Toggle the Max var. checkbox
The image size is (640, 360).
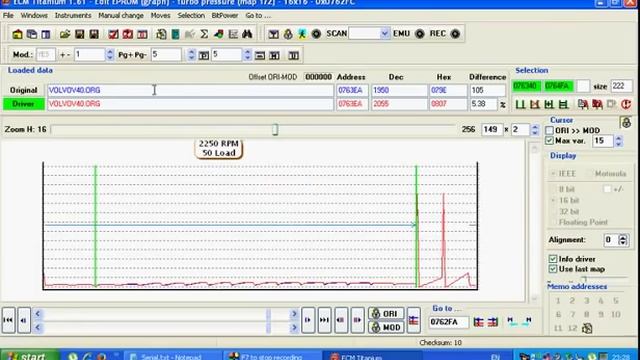(549, 141)
